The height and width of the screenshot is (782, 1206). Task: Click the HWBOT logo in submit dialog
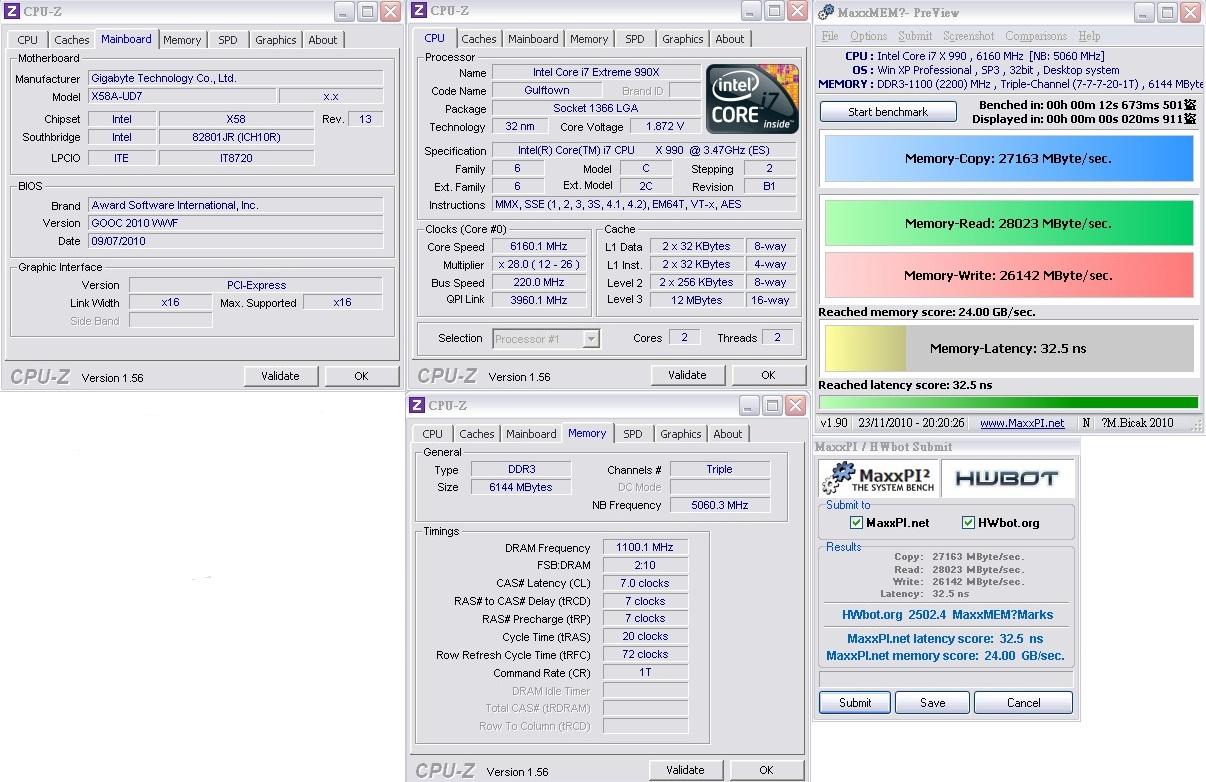(x=1006, y=478)
